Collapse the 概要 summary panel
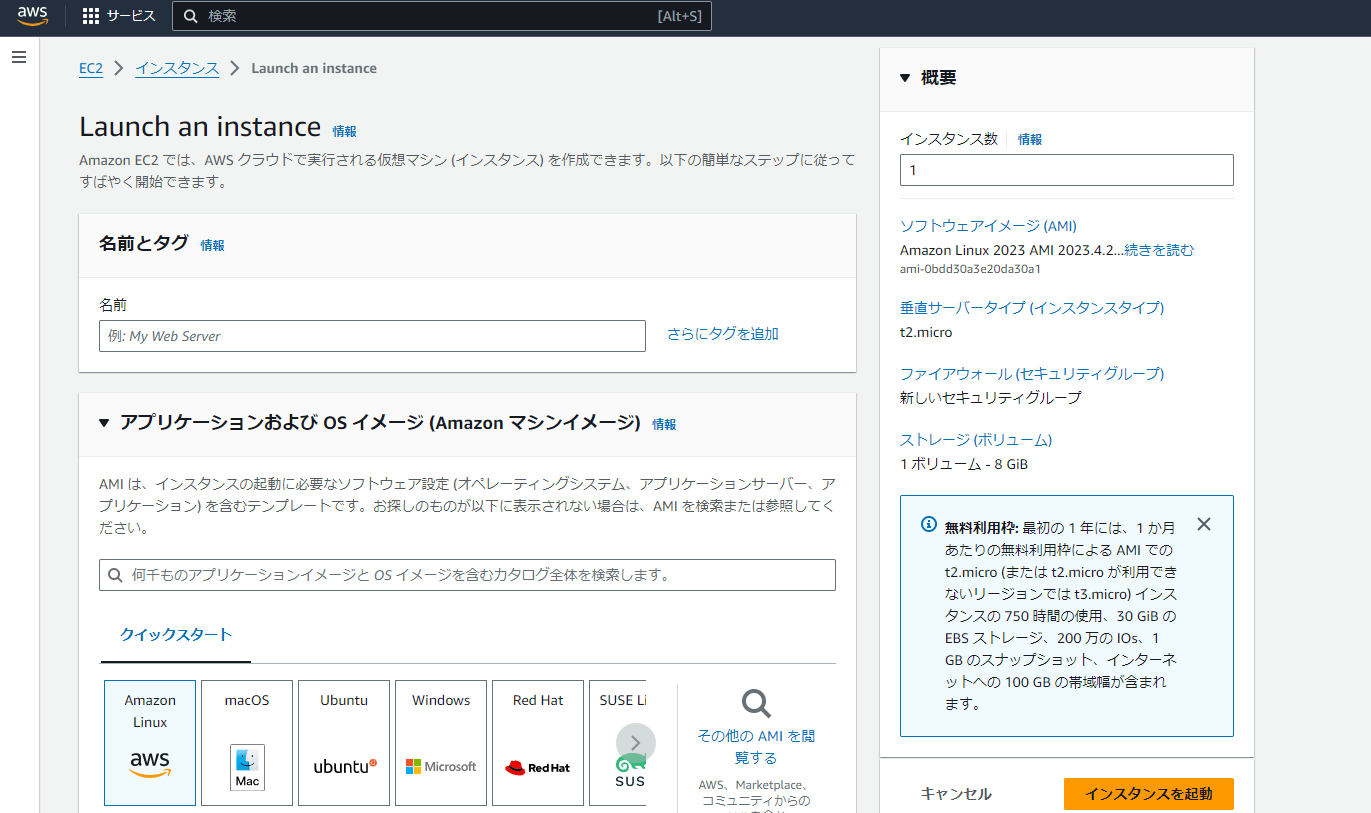 tap(905, 76)
